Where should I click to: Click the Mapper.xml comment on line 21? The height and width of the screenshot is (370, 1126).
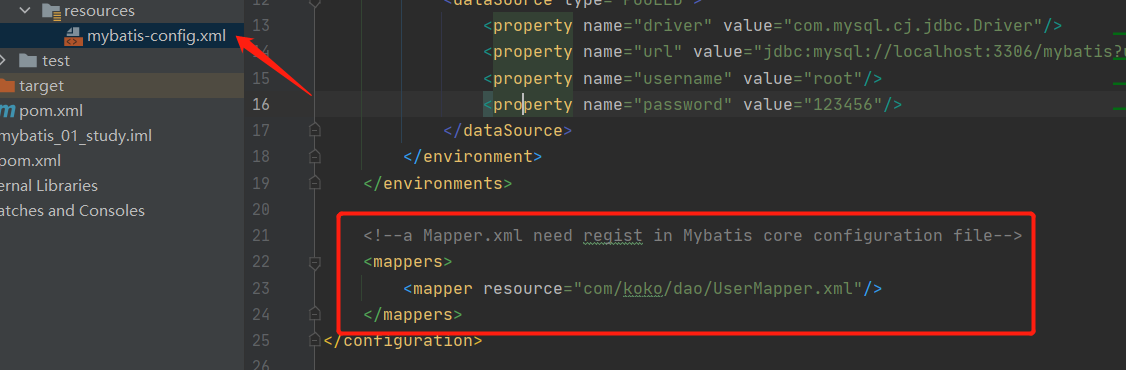tap(692, 236)
